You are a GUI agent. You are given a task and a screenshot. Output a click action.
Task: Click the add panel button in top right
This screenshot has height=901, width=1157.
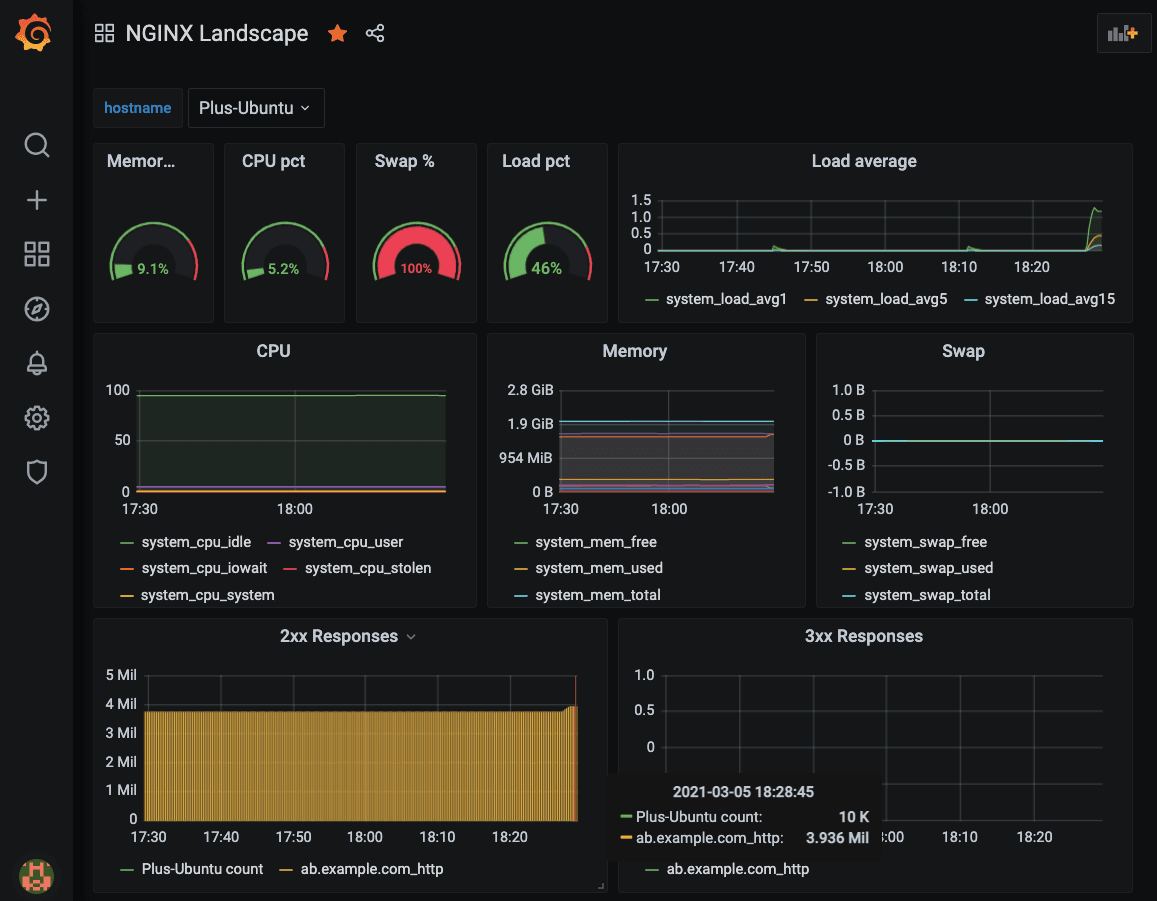coord(1124,33)
